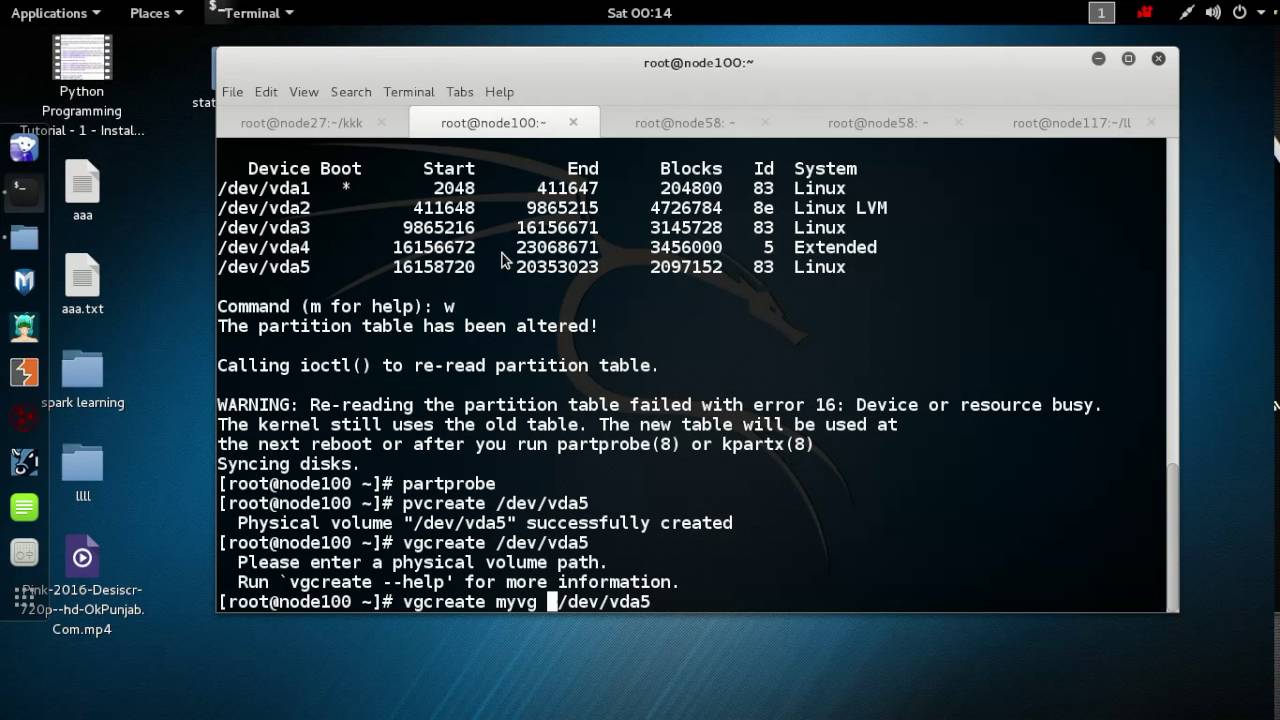The width and height of the screenshot is (1280, 720).
Task: Open Iceweasel browser from the dock
Action: click(24, 148)
